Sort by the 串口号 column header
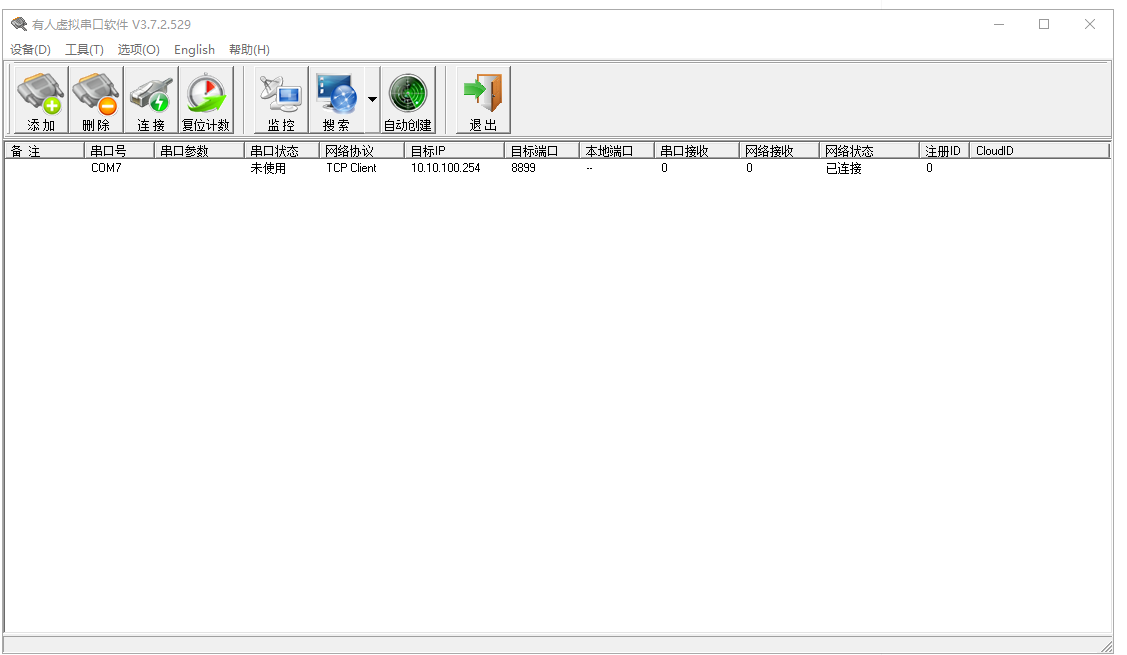Viewport: 1127px width, 655px height. click(119, 151)
